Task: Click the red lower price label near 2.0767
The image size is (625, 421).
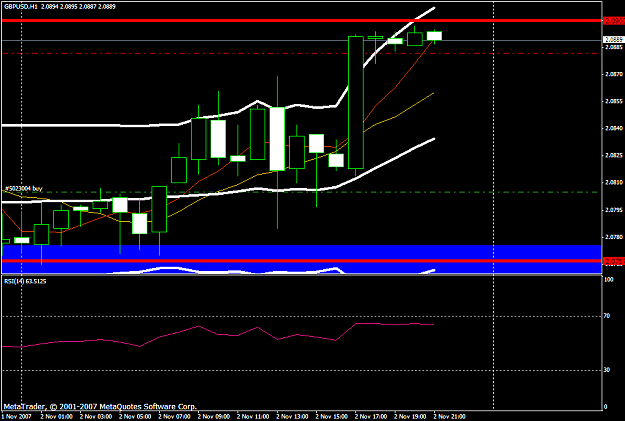Action: (x=614, y=261)
